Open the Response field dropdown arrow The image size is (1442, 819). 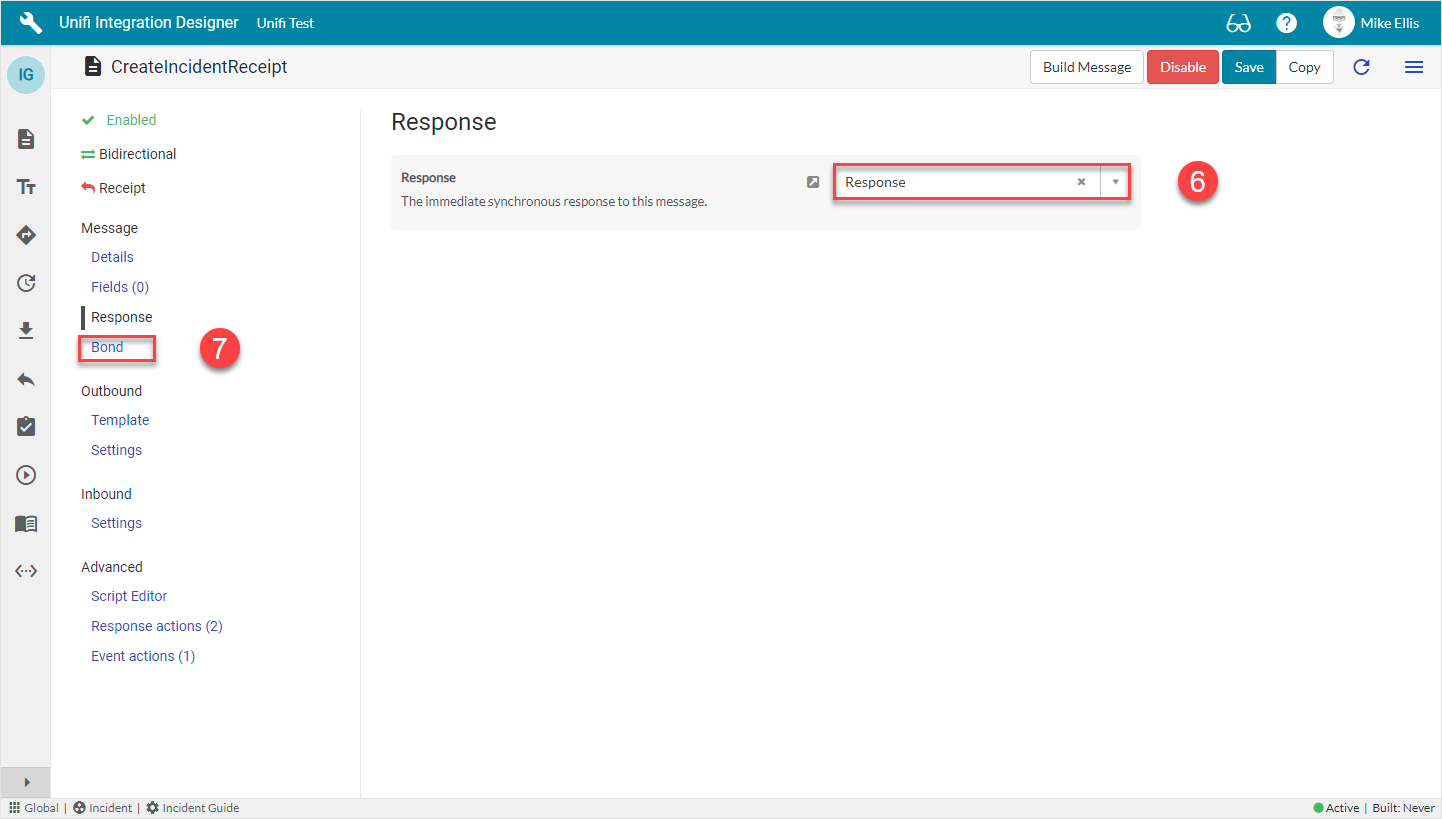point(1114,182)
